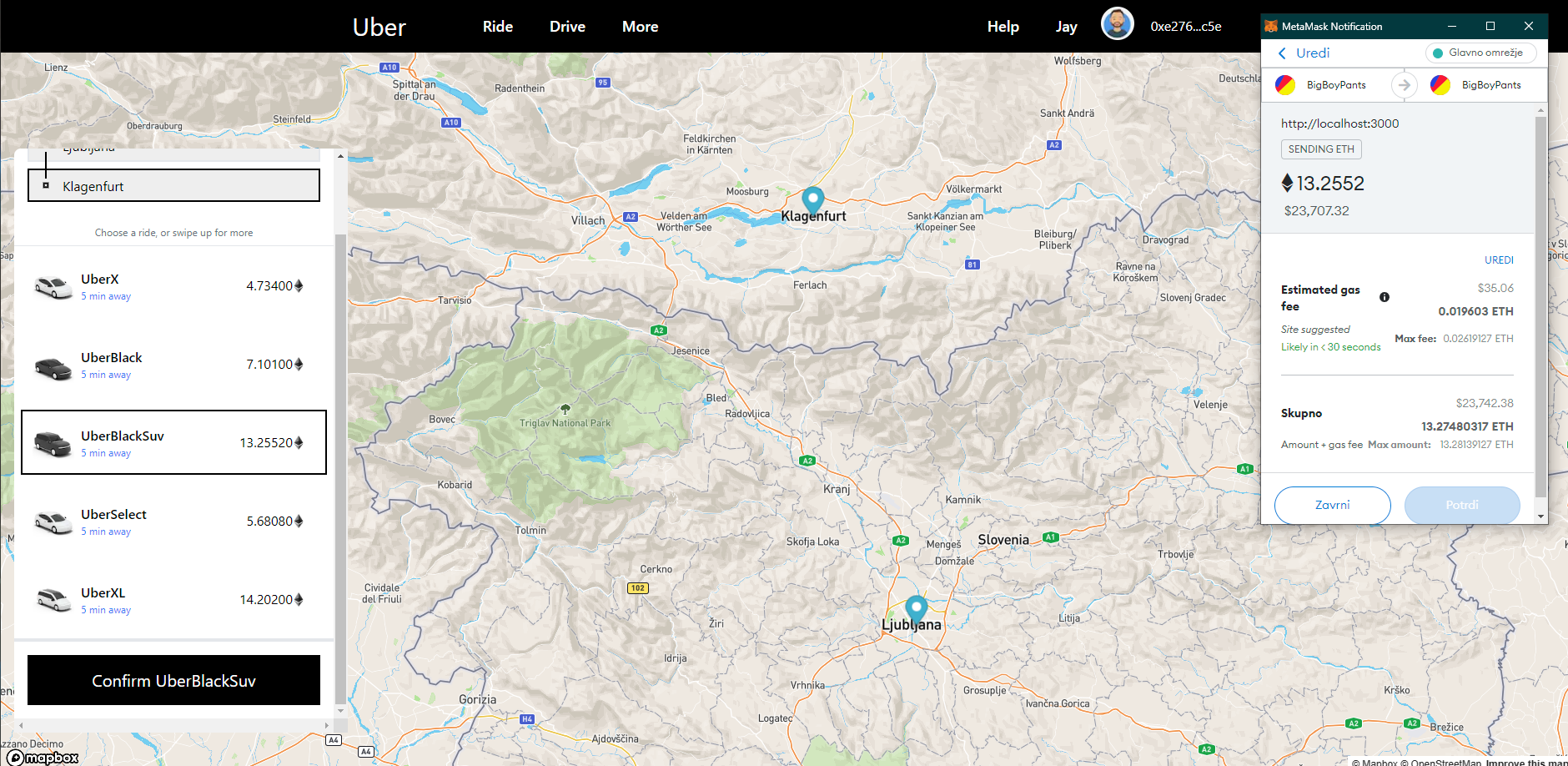Click the Potrdi confirm button

coord(1462,505)
